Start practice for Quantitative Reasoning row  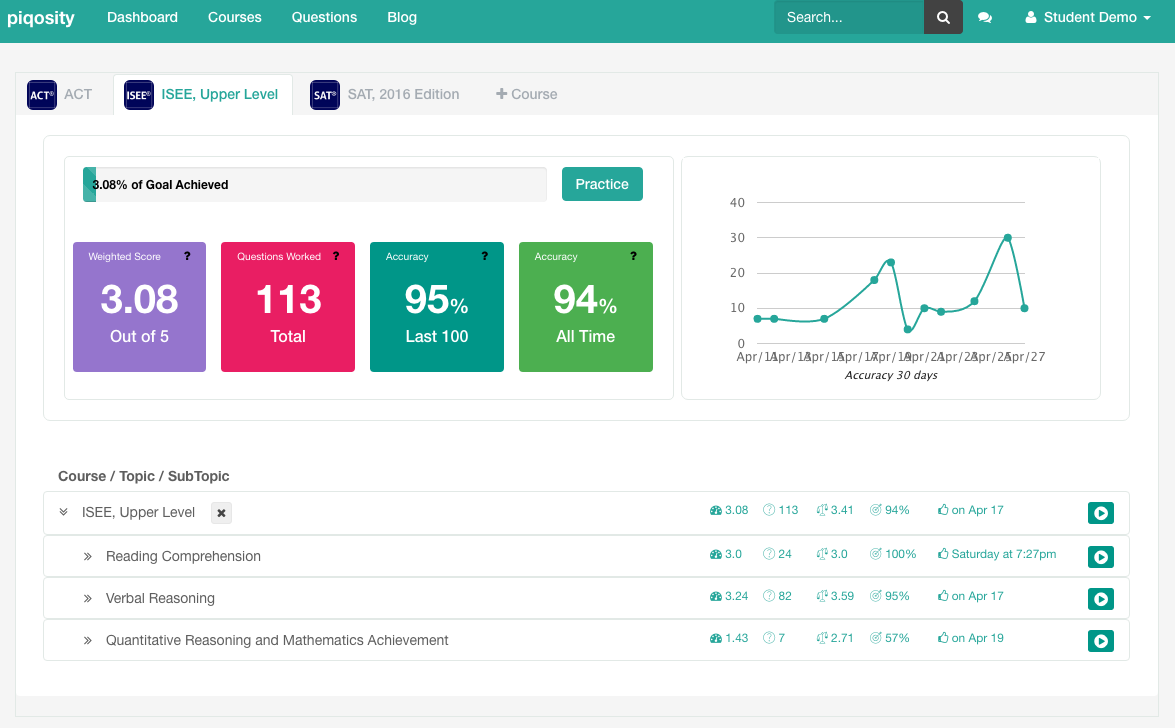[x=1101, y=641]
